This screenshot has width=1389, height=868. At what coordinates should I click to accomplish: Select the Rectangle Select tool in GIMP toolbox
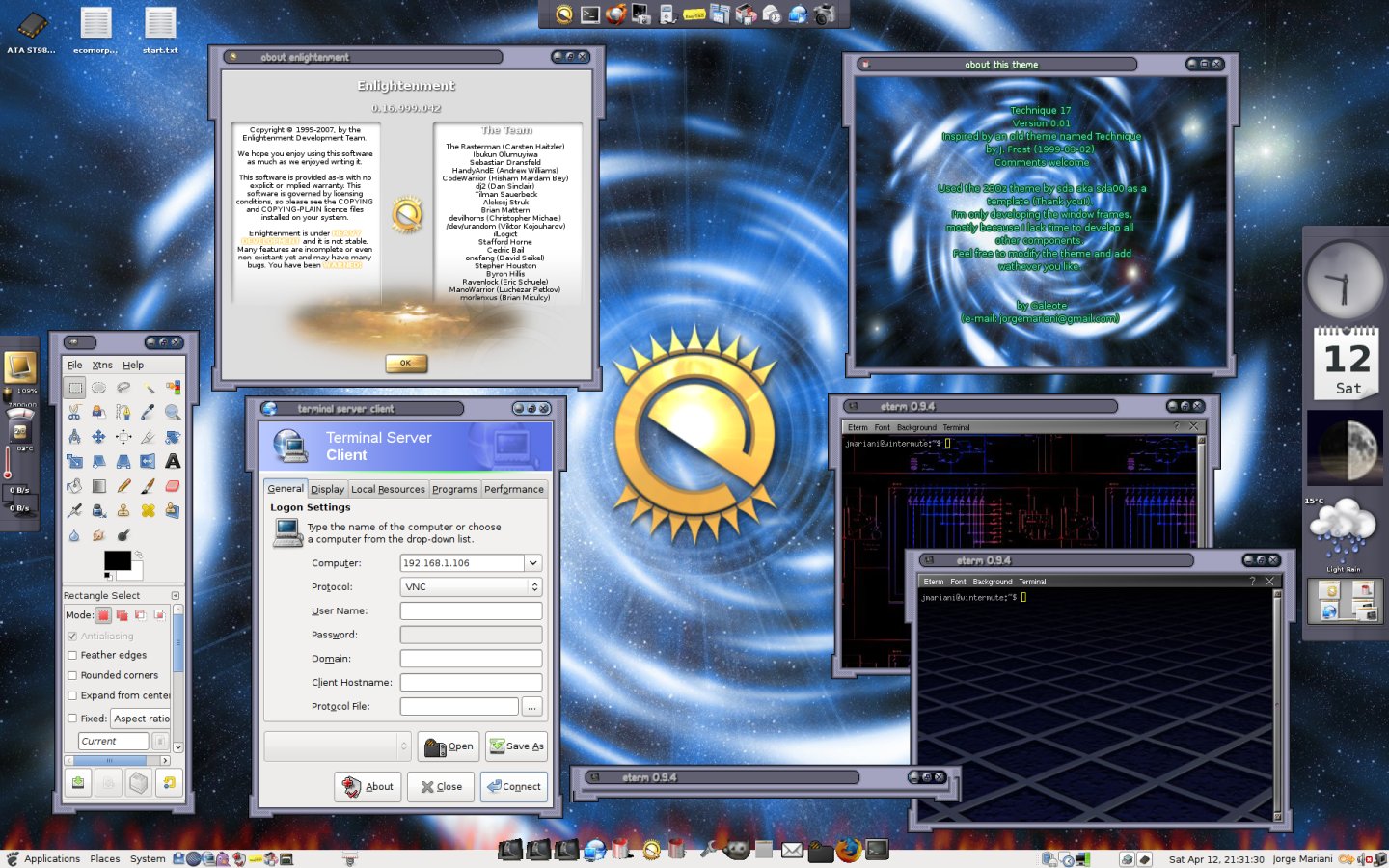click(x=74, y=388)
